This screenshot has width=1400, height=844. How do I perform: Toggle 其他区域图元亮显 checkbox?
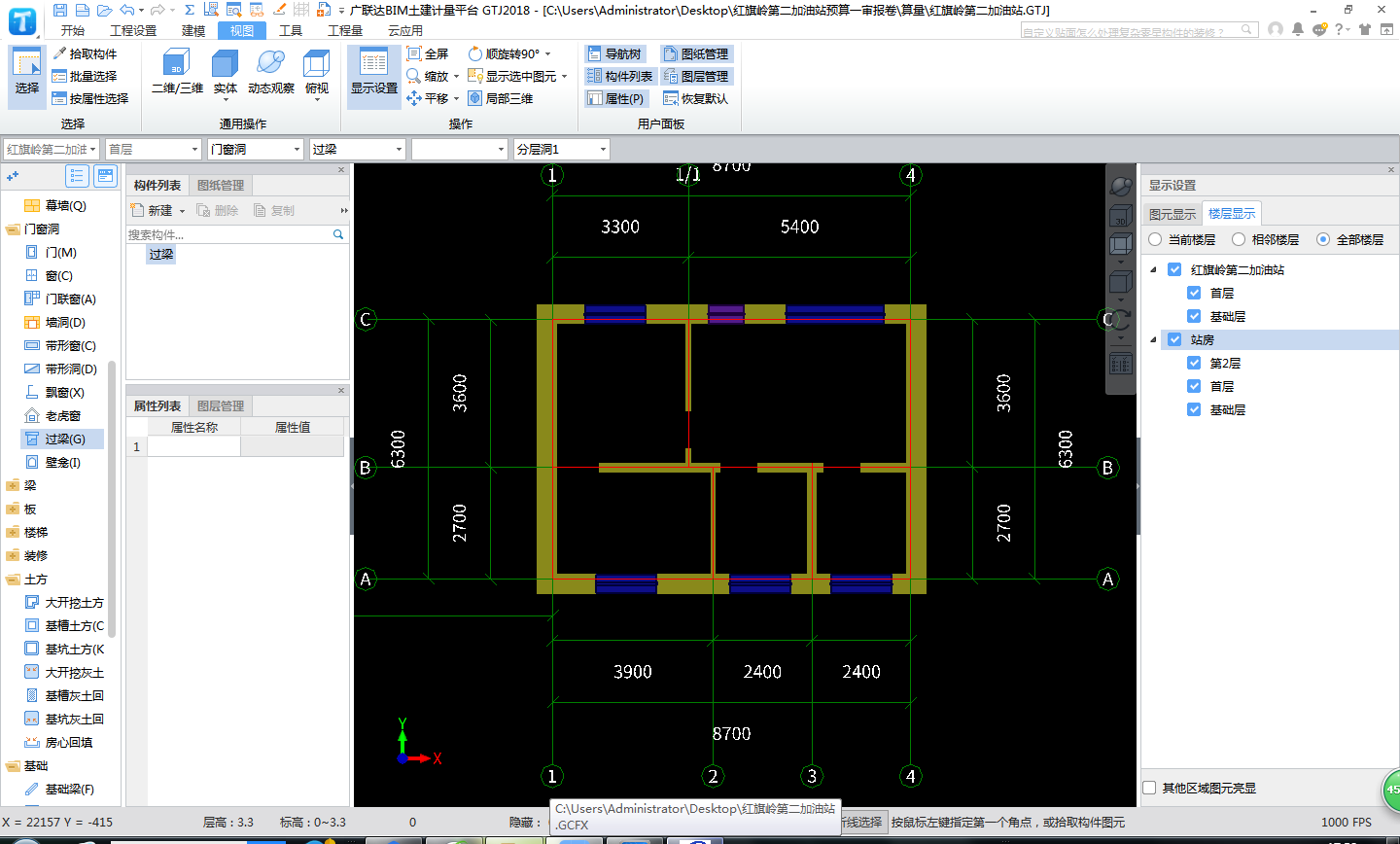point(1149,788)
